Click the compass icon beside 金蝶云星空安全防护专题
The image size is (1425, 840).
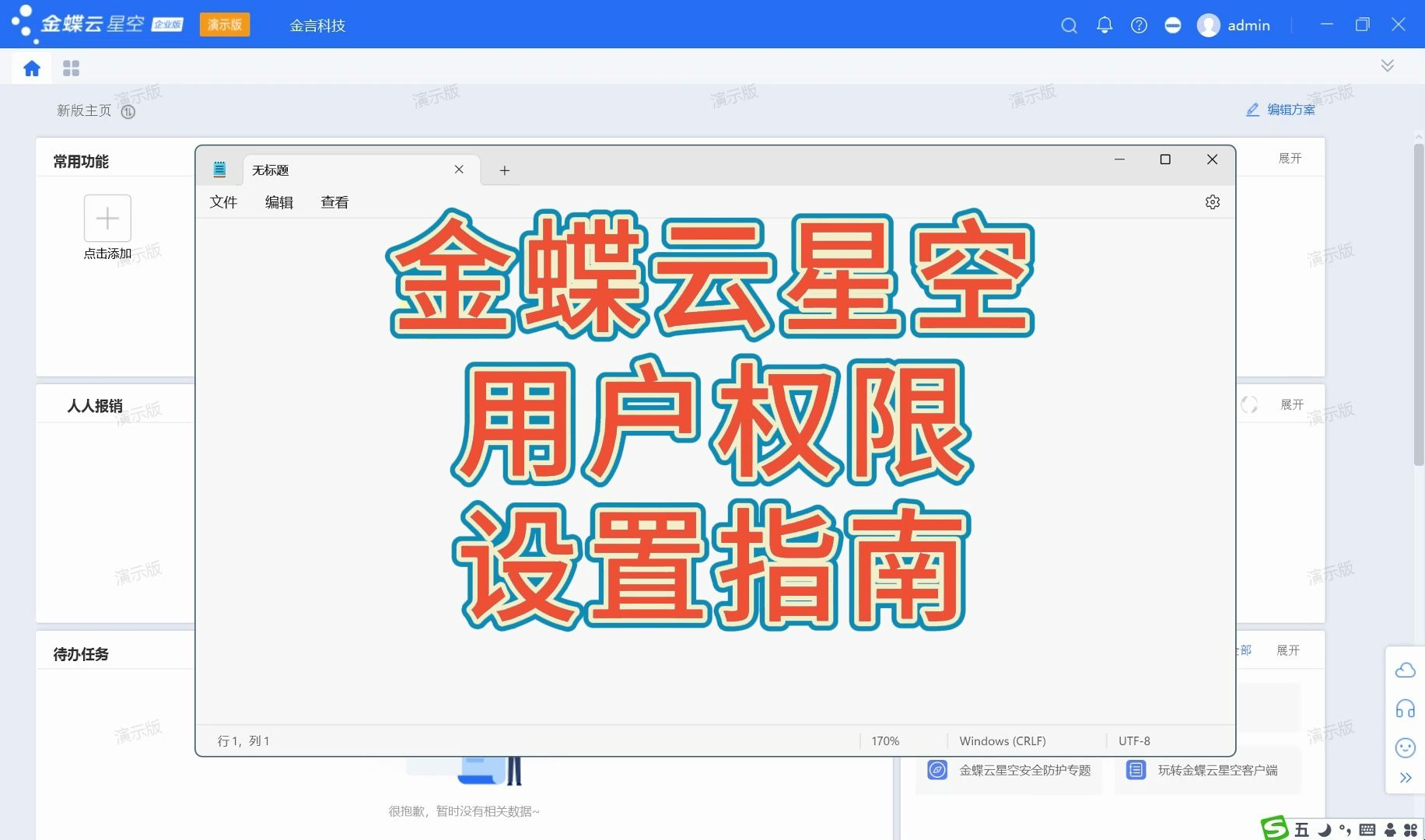(937, 770)
